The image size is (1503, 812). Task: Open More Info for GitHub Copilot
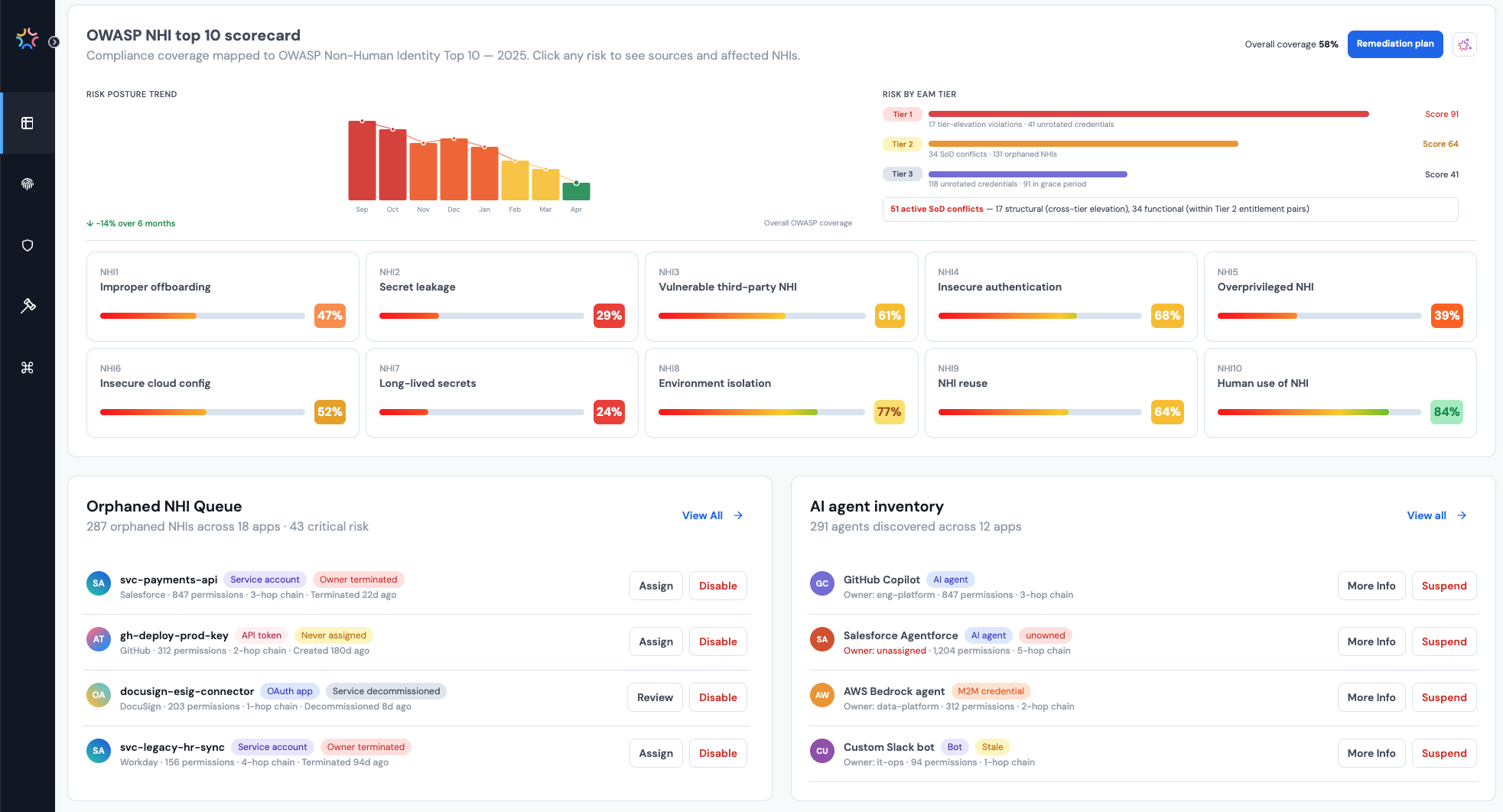[x=1371, y=586]
